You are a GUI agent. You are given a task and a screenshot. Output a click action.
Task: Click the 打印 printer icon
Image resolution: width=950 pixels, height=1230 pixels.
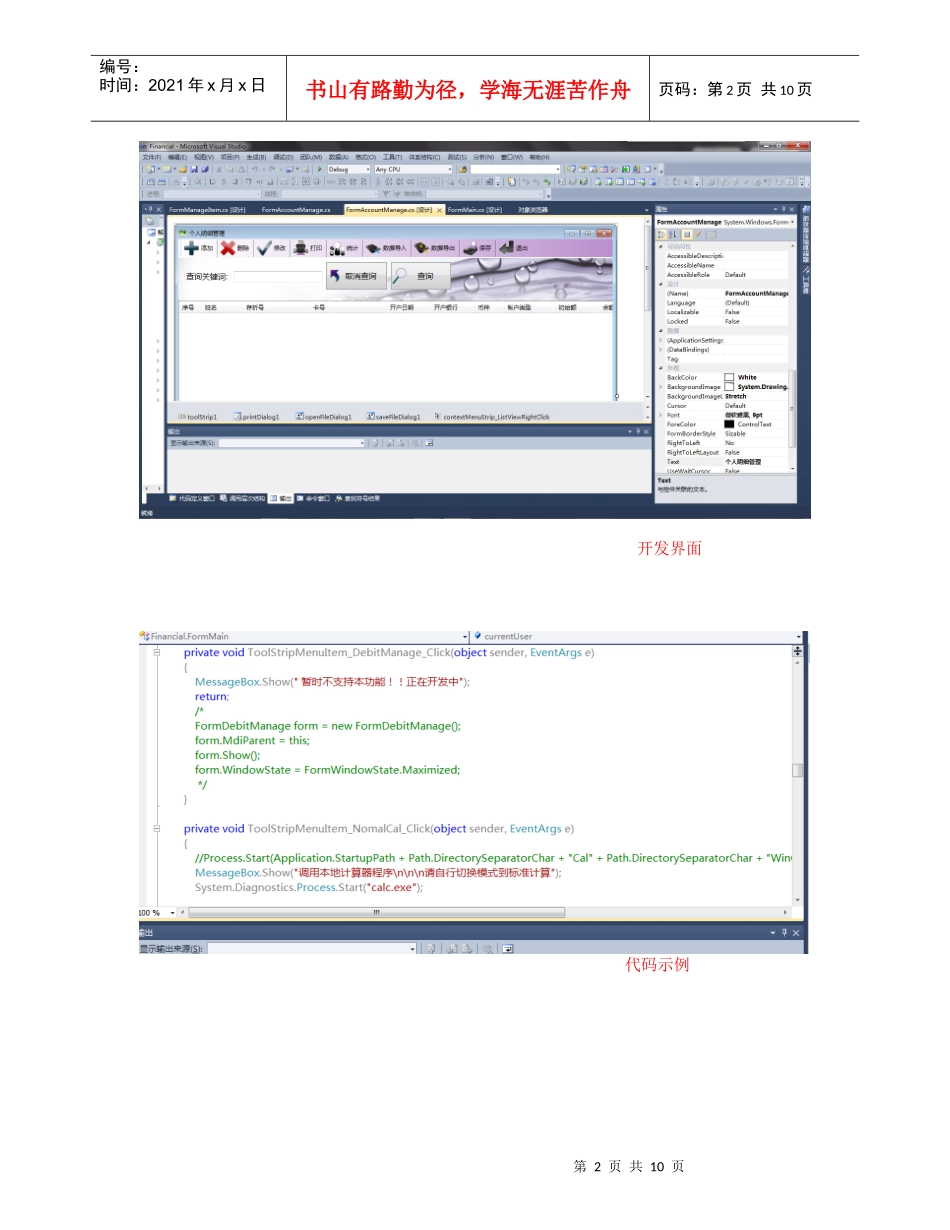(300, 247)
